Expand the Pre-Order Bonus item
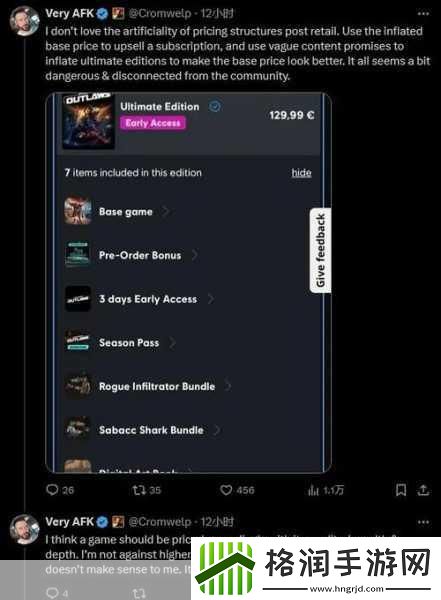441x600 pixels. point(194,255)
